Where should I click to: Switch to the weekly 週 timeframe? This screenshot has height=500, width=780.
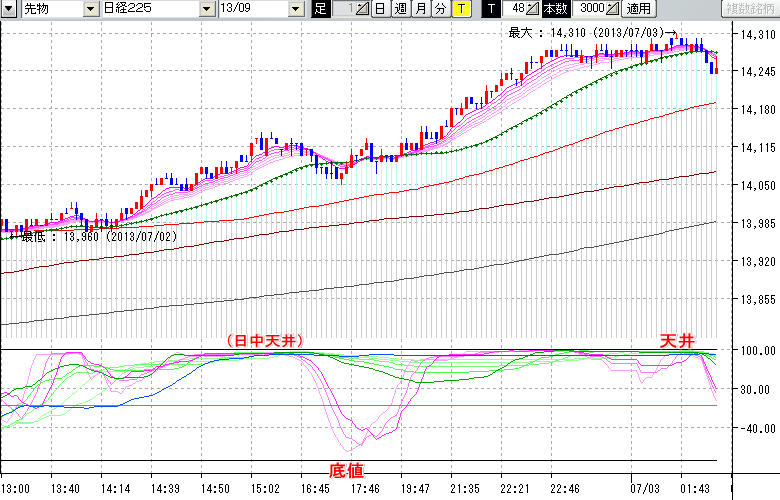(400, 9)
